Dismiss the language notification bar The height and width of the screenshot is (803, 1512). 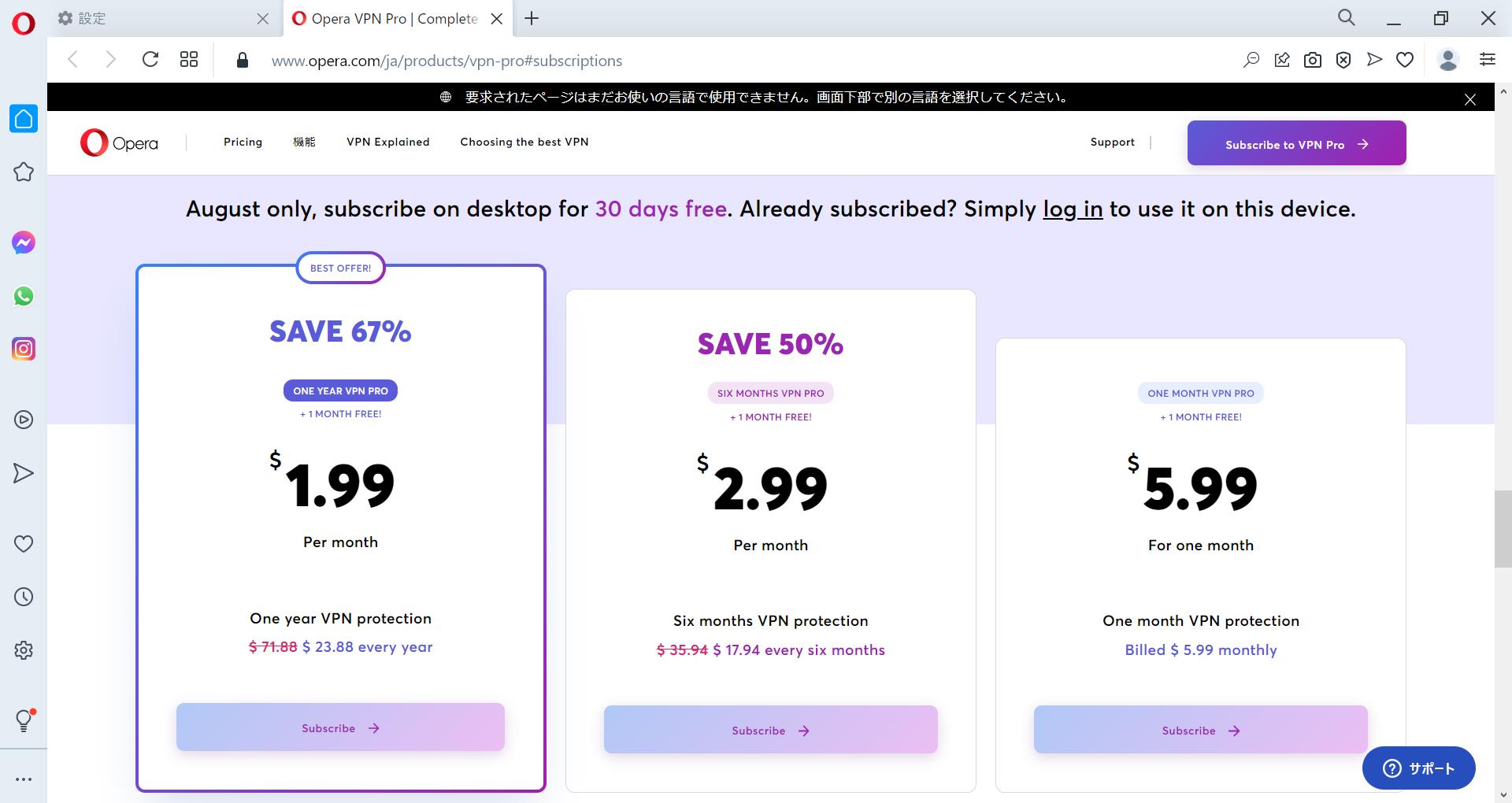pyautogui.click(x=1470, y=99)
